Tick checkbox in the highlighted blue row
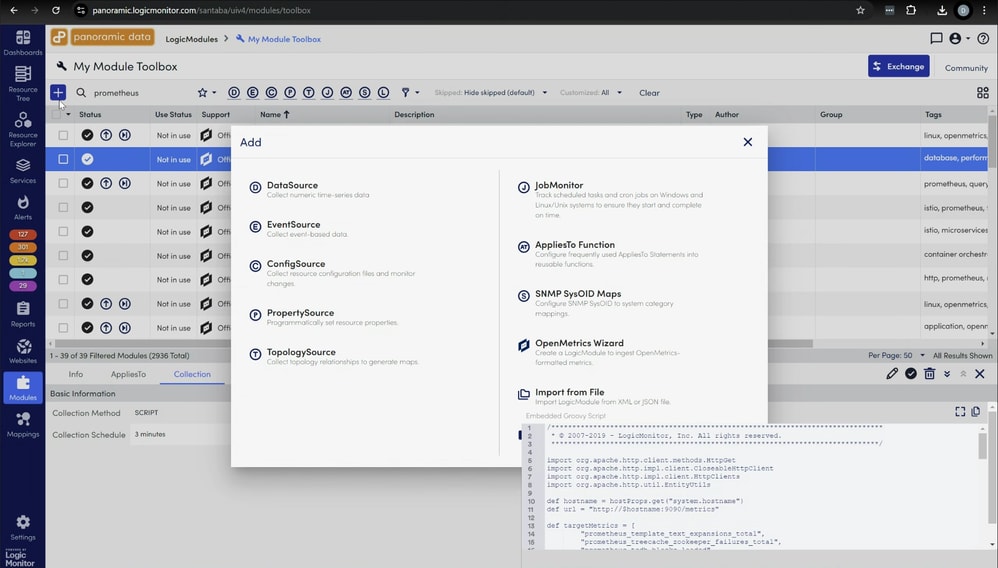This screenshot has height=568, width=998. point(63,159)
